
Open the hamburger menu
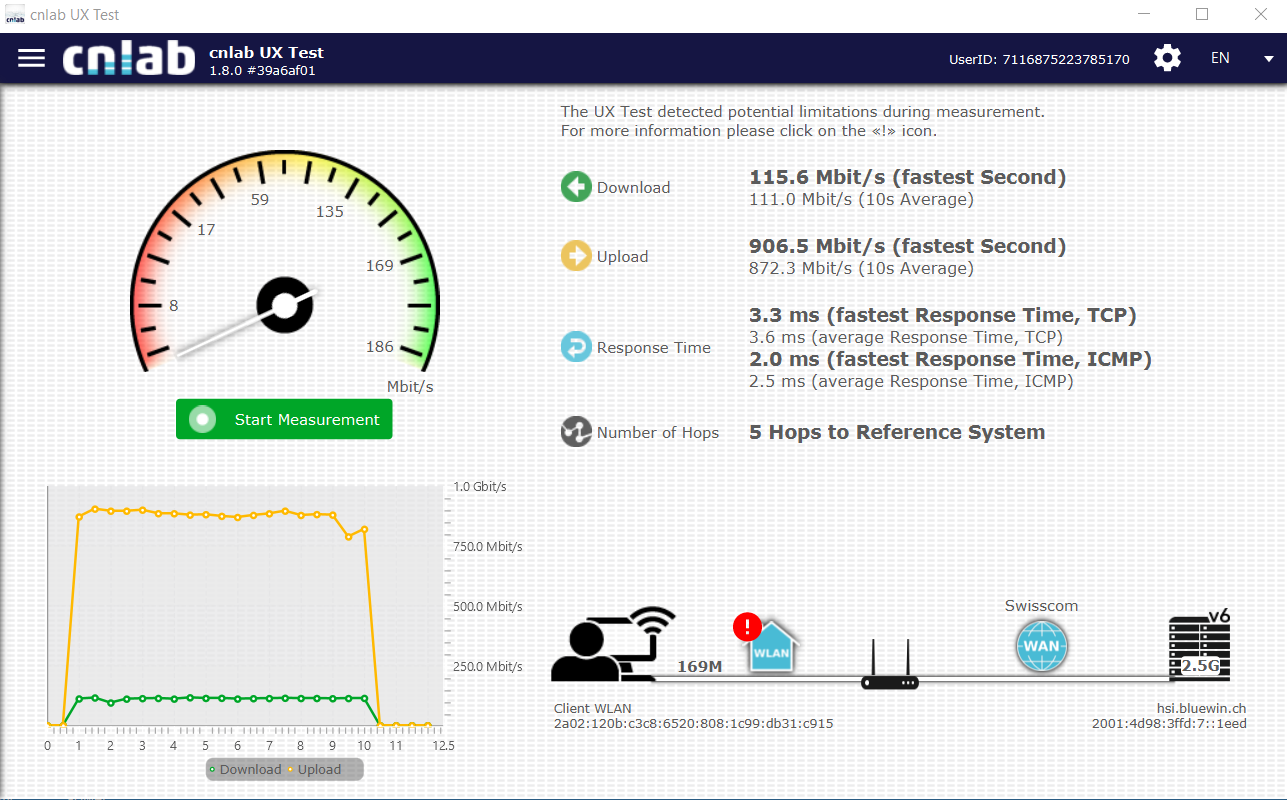[32, 58]
